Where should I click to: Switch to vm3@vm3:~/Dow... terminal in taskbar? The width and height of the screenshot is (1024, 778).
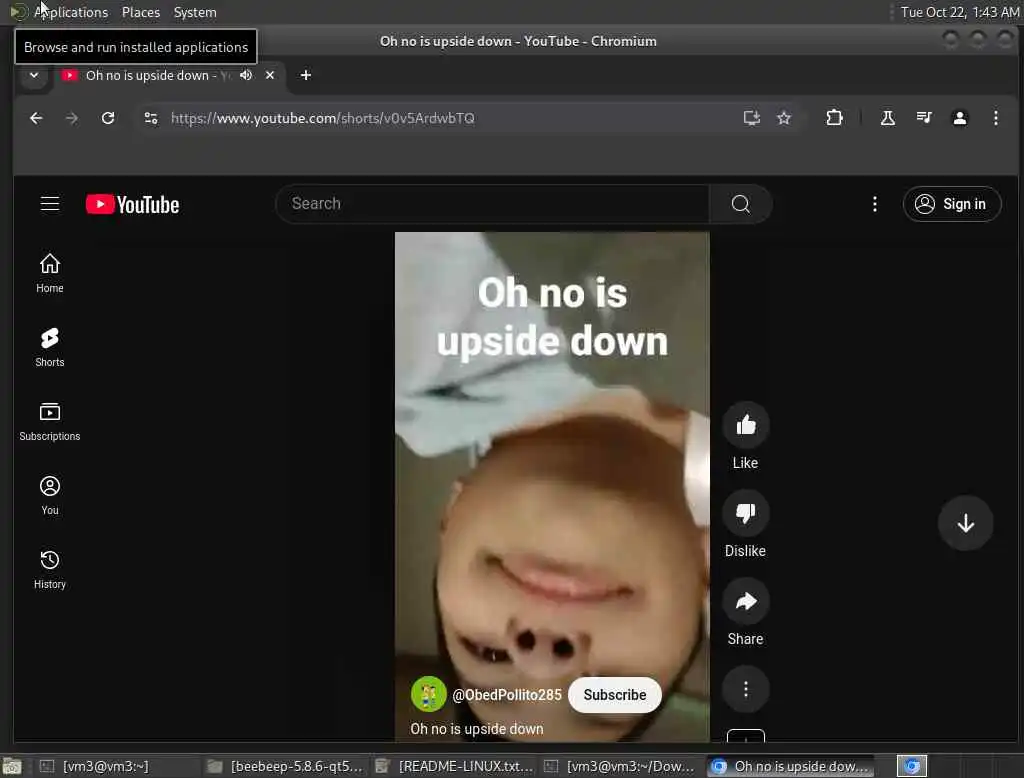(x=620, y=766)
